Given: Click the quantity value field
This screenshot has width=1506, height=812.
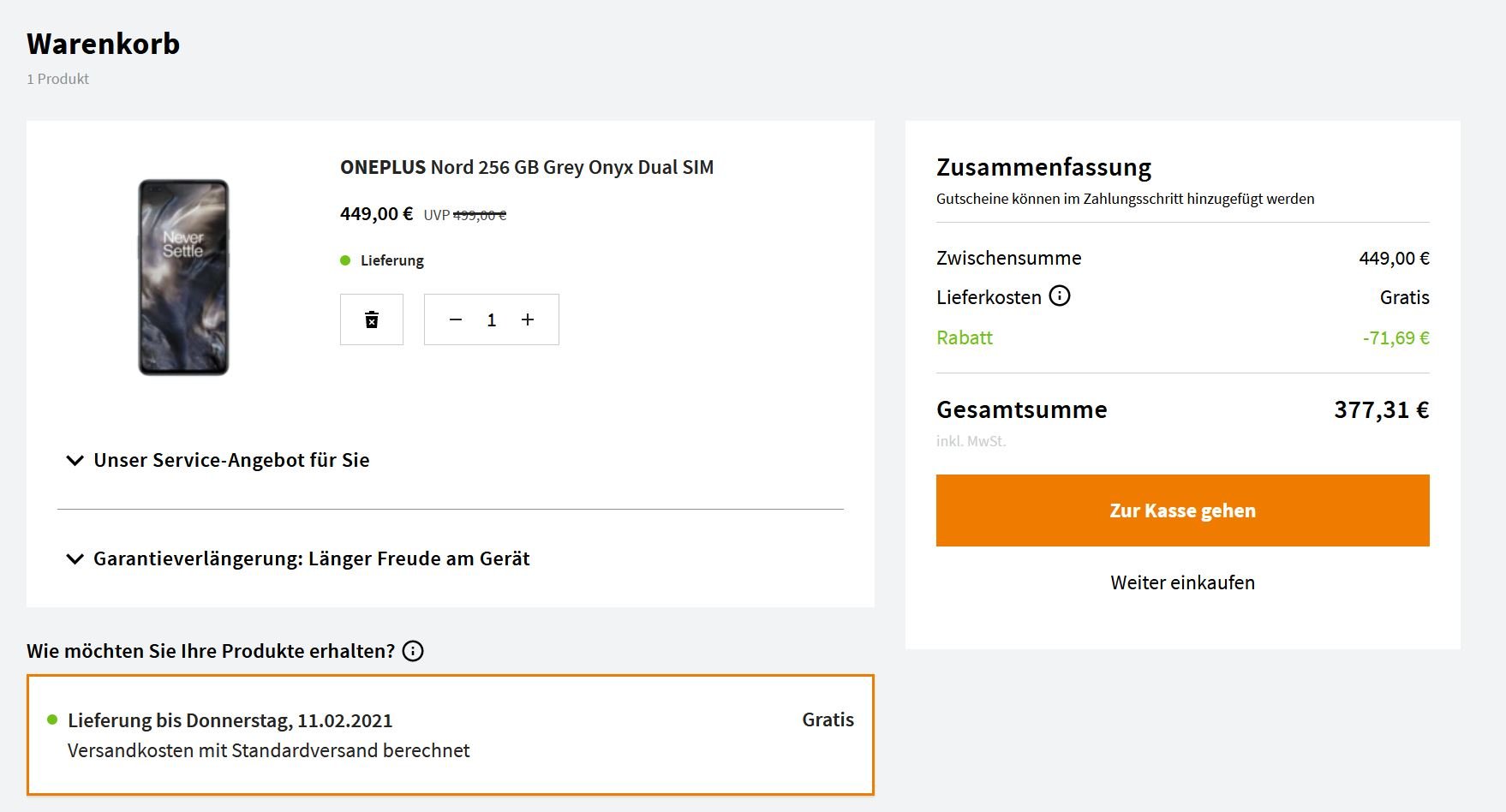Looking at the screenshot, I should click(x=492, y=319).
